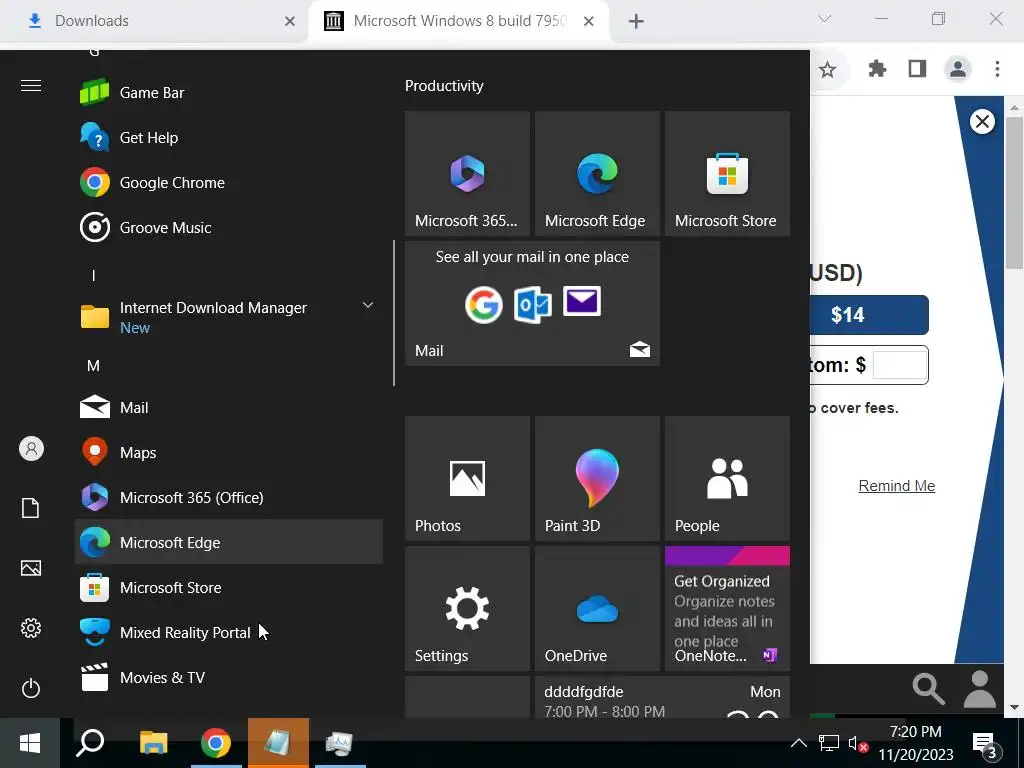Click the Microsoft Store tile
The width and height of the screenshot is (1024, 768).
727,174
